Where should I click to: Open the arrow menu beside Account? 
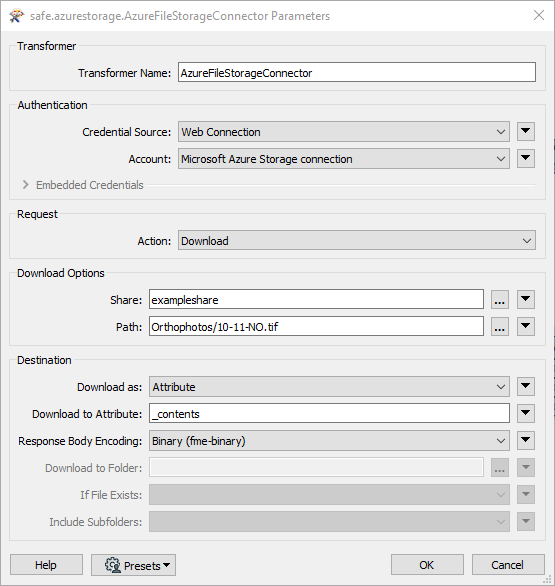pos(526,158)
